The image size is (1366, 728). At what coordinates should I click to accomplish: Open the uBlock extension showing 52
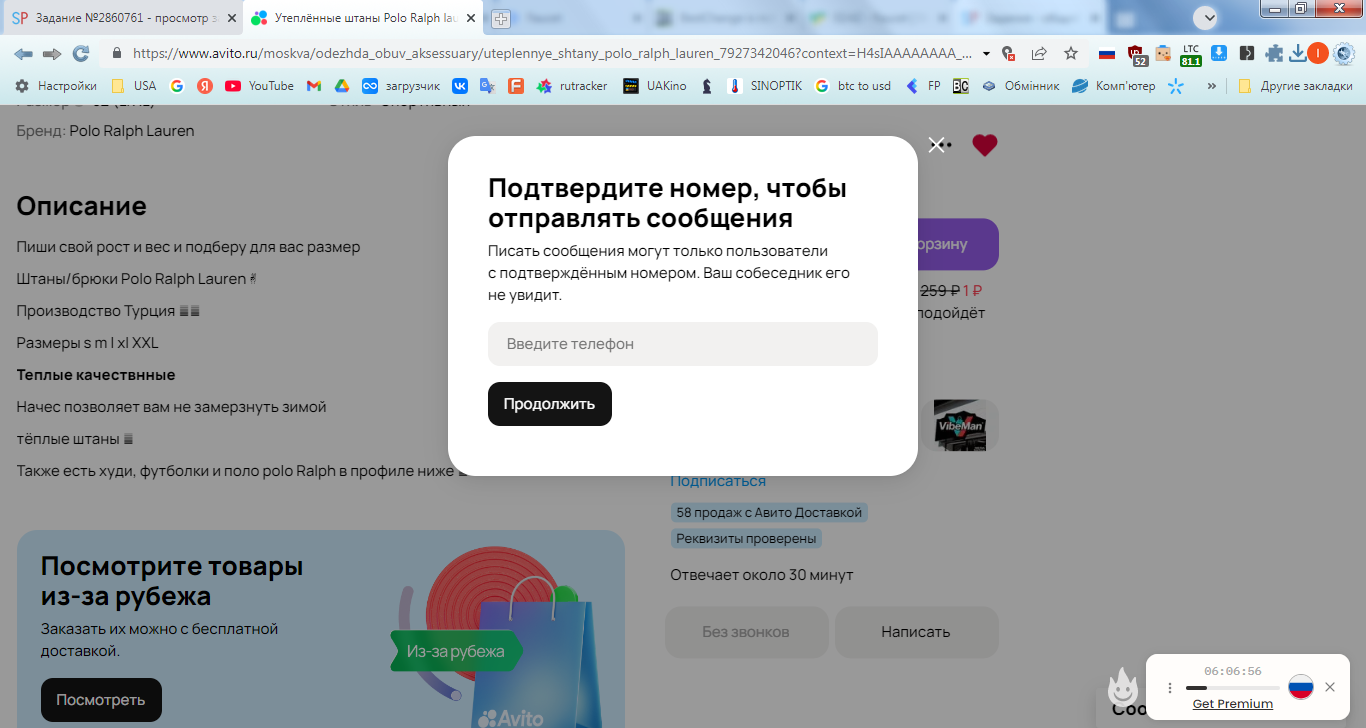click(1136, 54)
